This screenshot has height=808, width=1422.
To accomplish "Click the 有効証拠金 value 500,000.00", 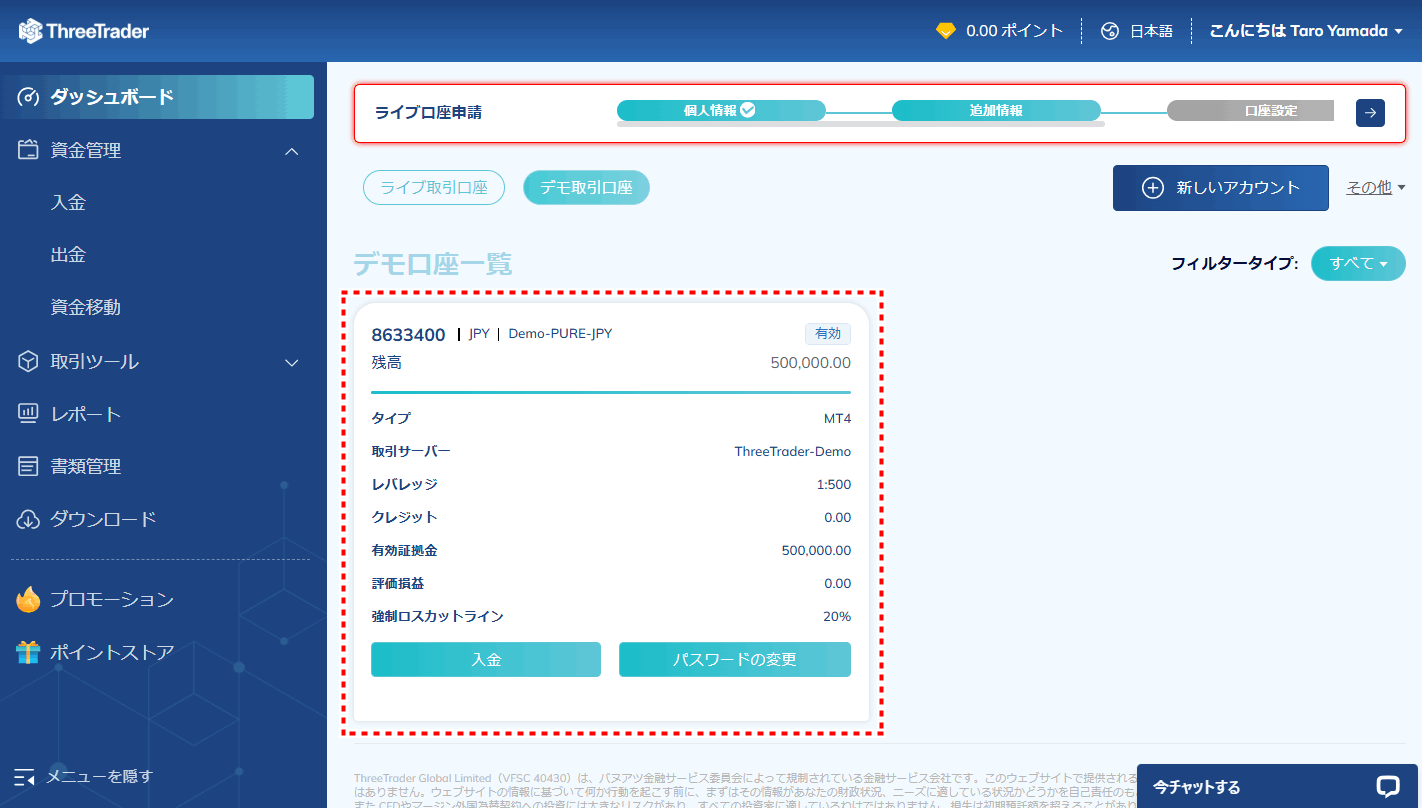I will pos(817,551).
